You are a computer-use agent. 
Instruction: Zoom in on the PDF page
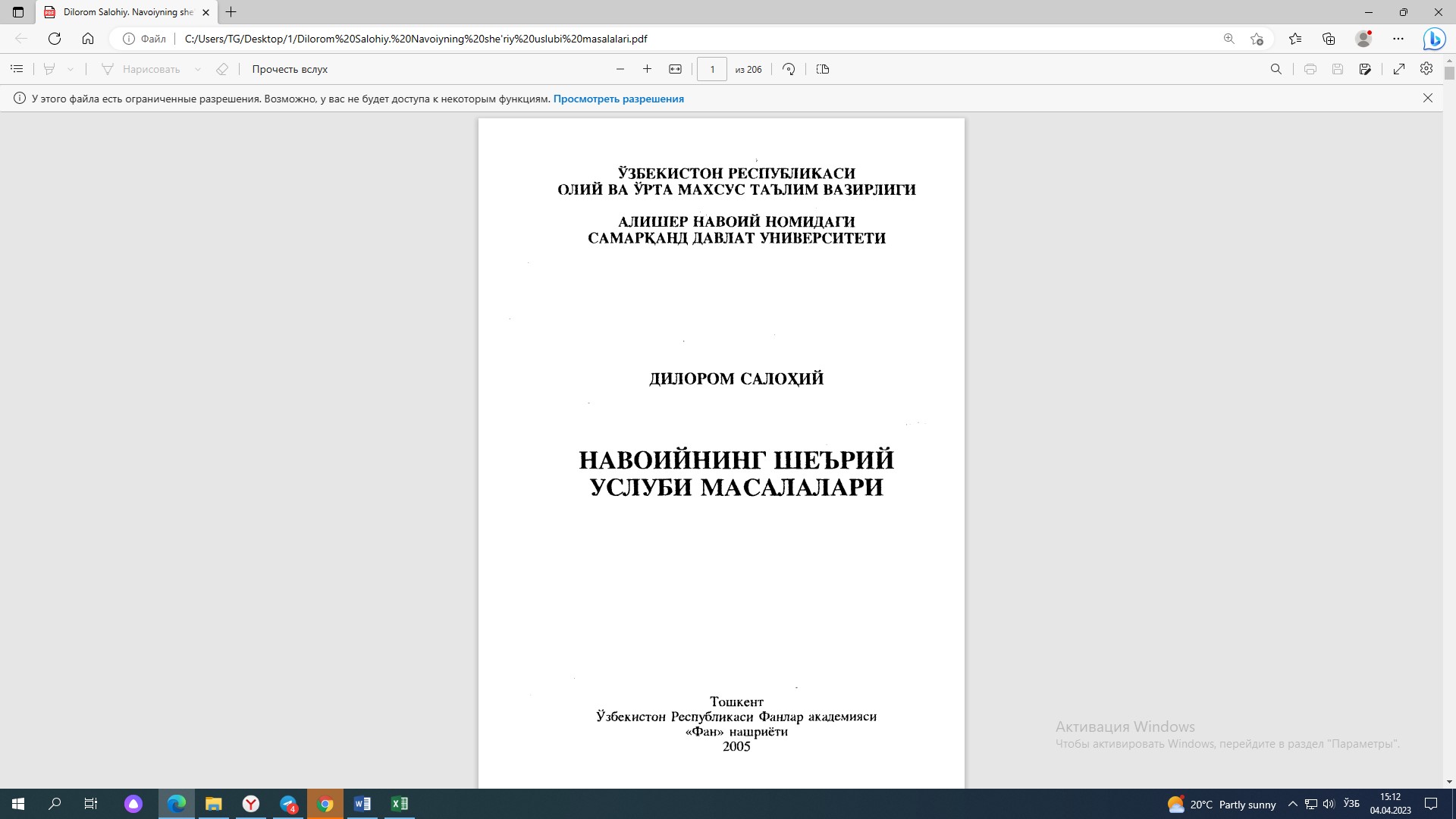coord(647,68)
